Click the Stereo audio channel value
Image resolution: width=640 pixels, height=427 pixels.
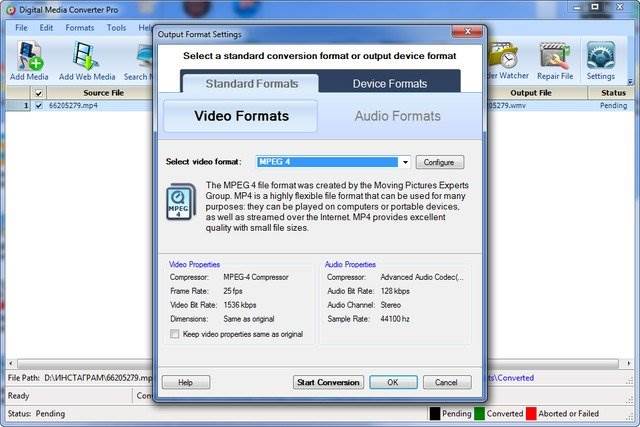click(x=391, y=305)
